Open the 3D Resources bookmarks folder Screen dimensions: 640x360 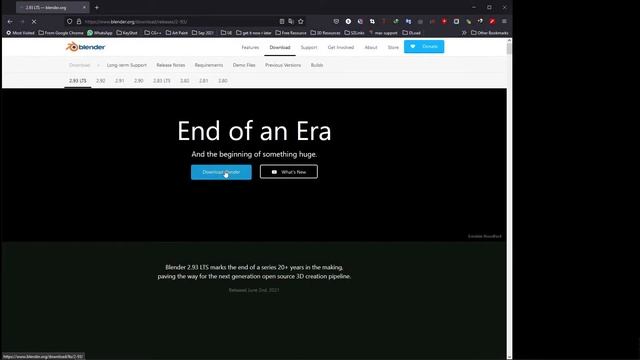(325, 33)
